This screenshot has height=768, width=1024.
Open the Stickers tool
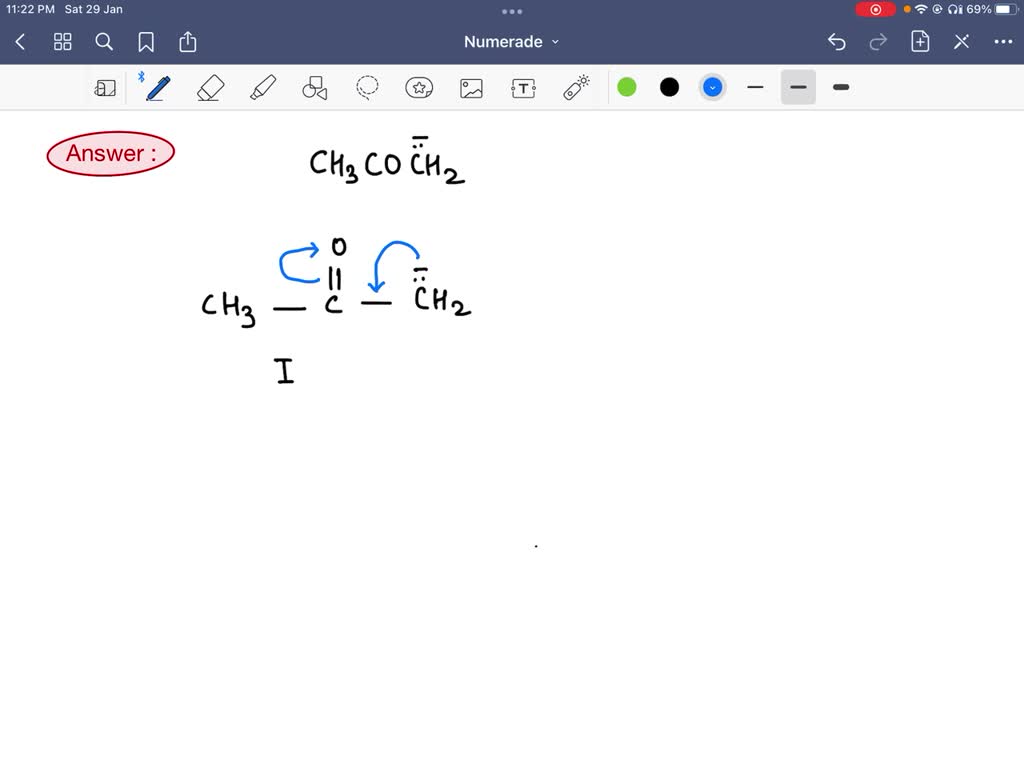[419, 87]
